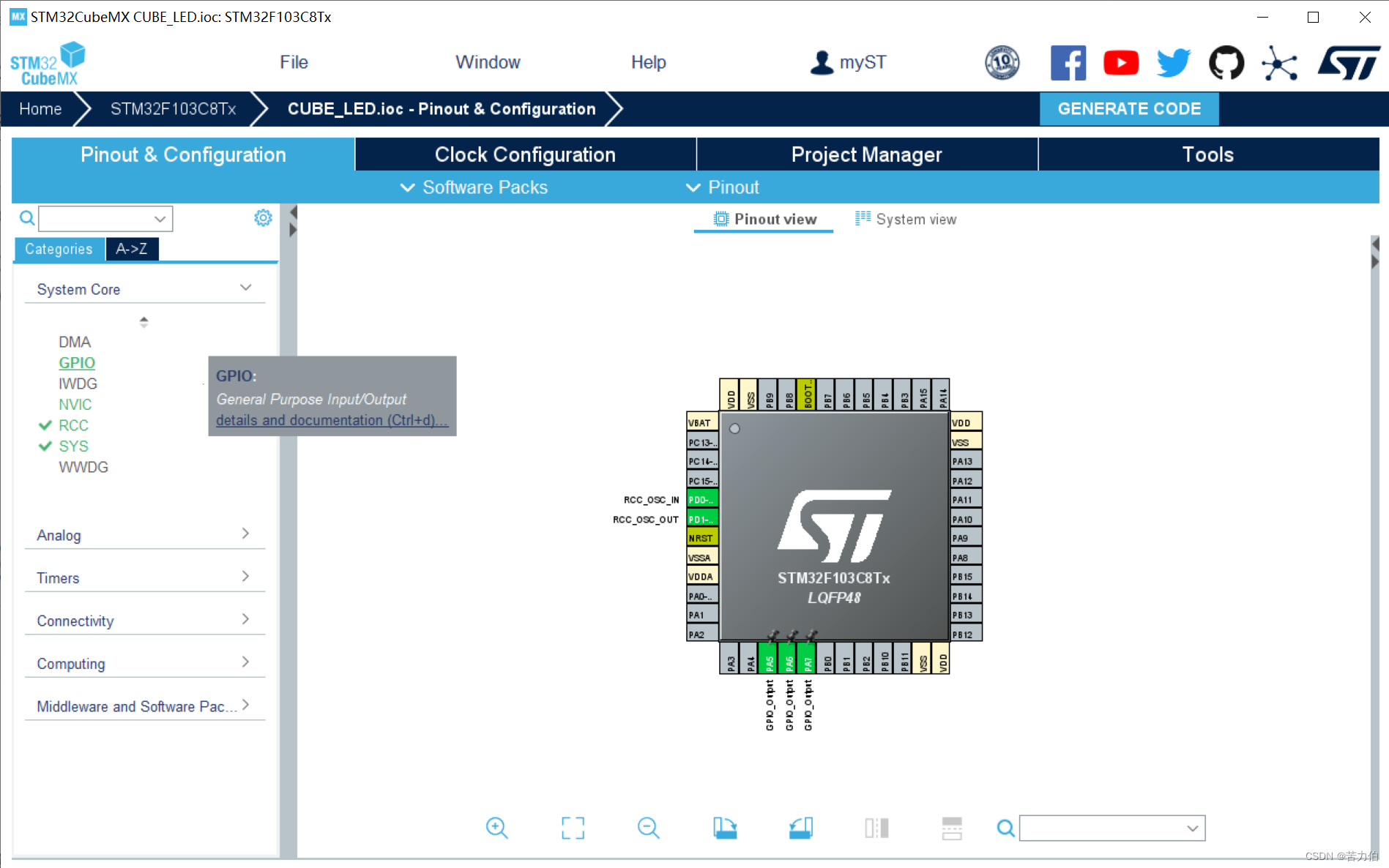Viewport: 1389px width, 868px height.
Task: Click the BOOT0 pin at top
Action: coord(807,394)
